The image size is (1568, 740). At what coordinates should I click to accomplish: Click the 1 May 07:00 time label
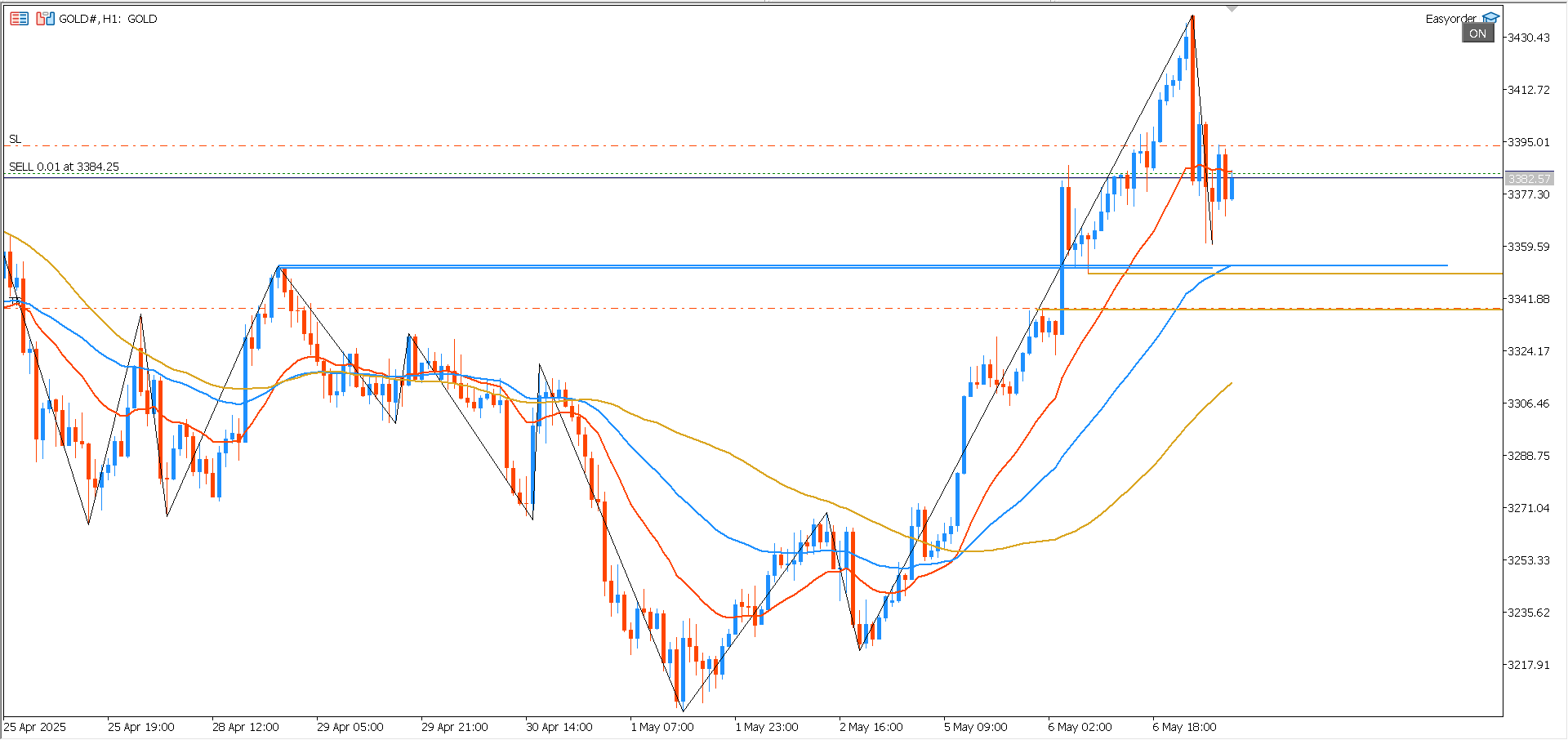coord(662,727)
